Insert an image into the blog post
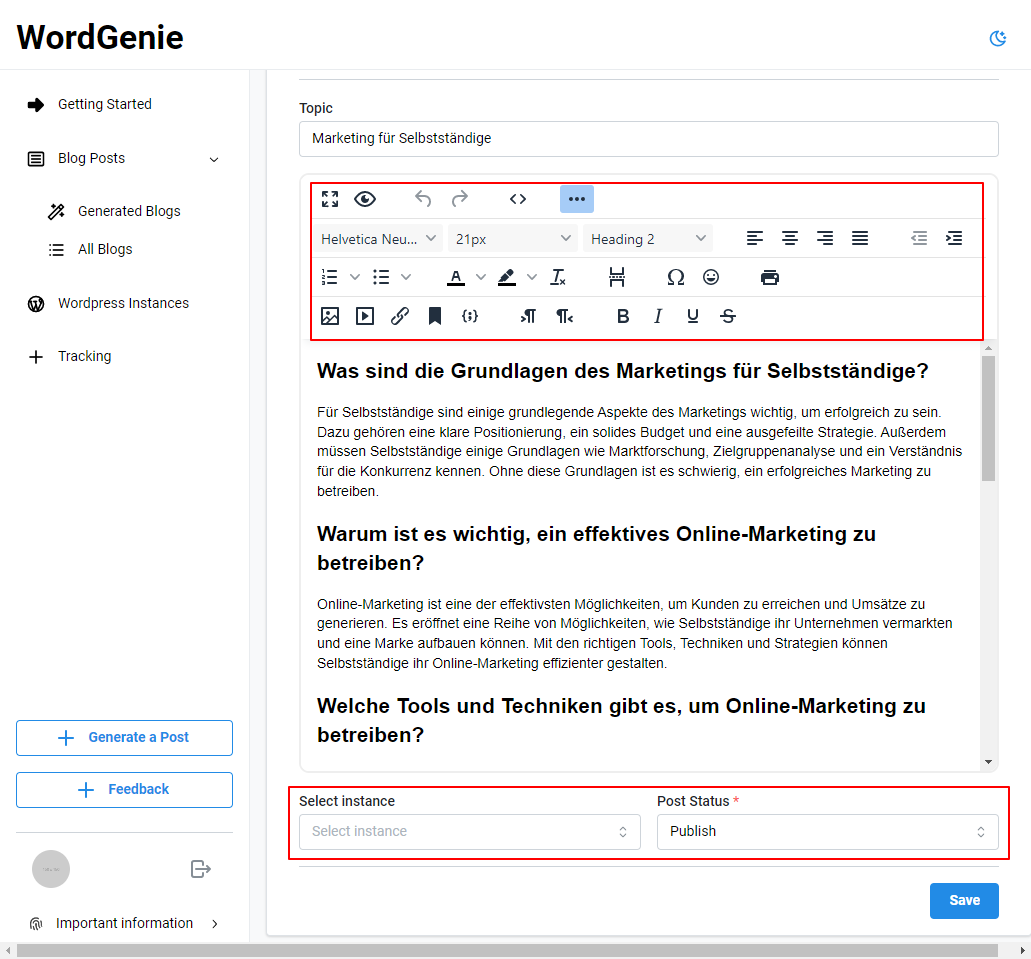Image resolution: width=1031 pixels, height=959 pixels. pyautogui.click(x=330, y=316)
